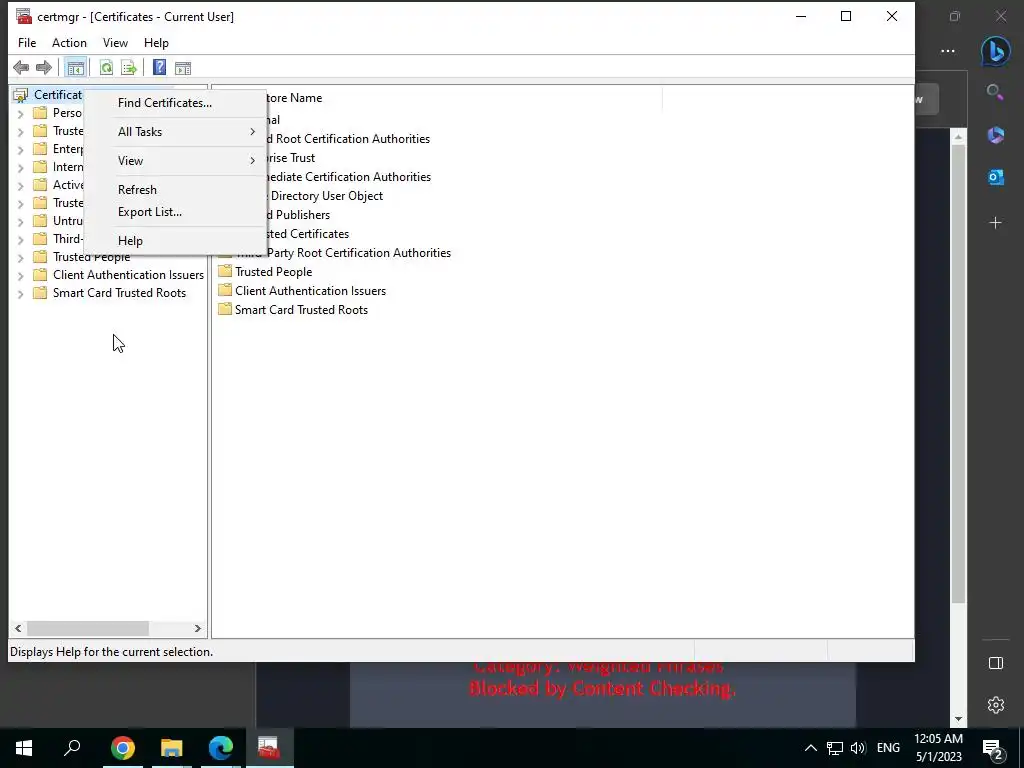Expand the Enterprise Trust tree node

pyautogui.click(x=20, y=150)
